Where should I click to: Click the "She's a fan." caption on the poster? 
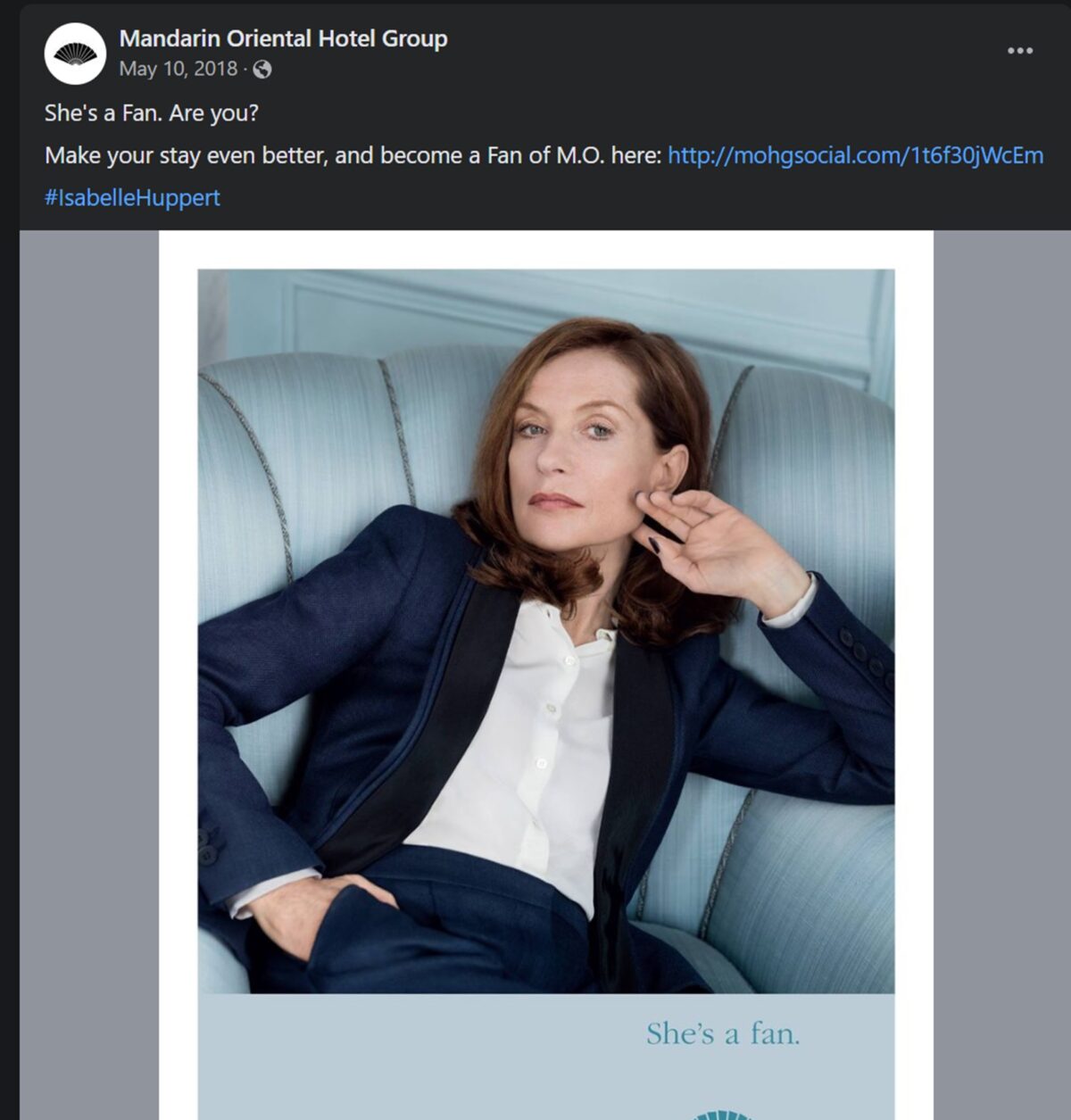point(723,1033)
